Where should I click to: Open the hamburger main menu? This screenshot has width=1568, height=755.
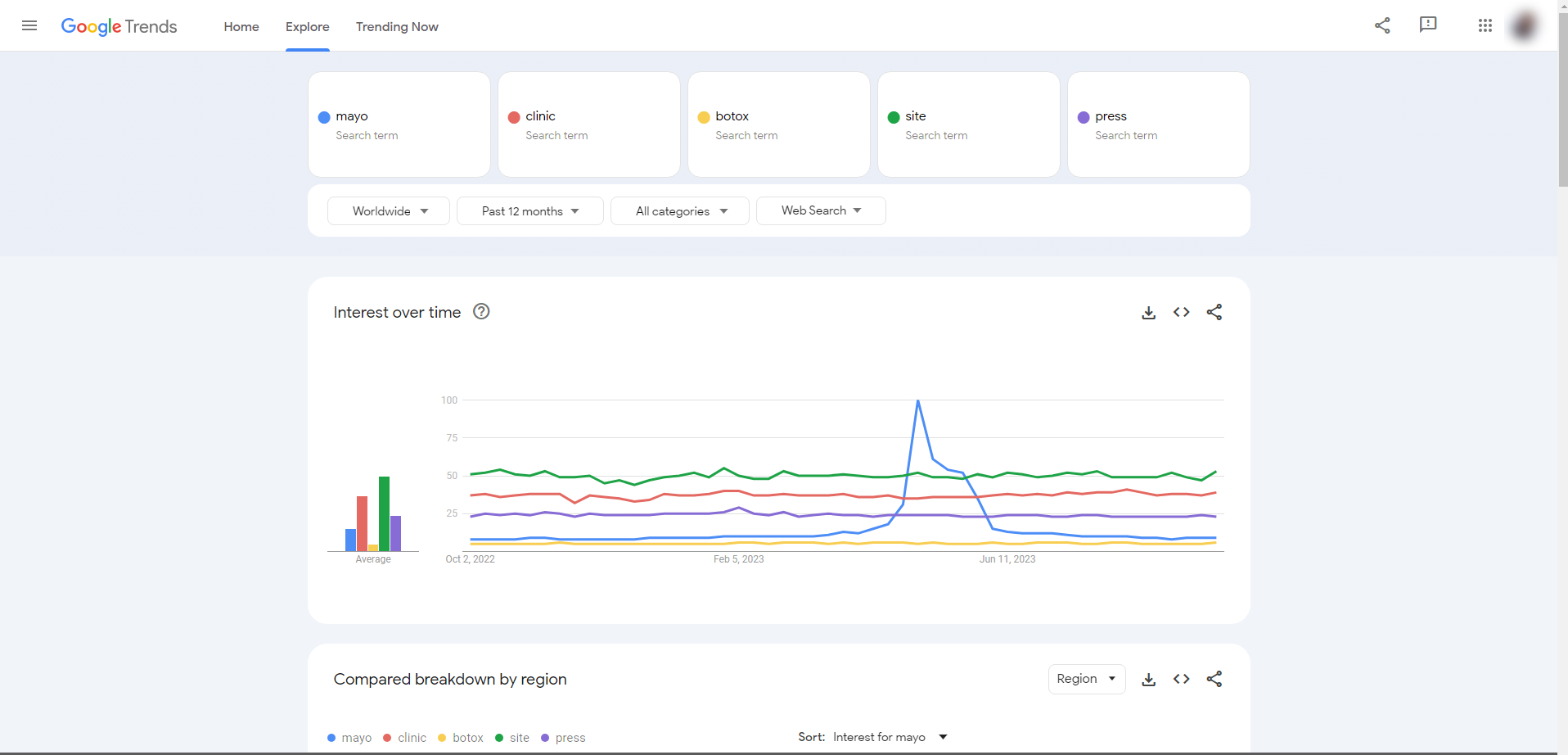click(29, 25)
